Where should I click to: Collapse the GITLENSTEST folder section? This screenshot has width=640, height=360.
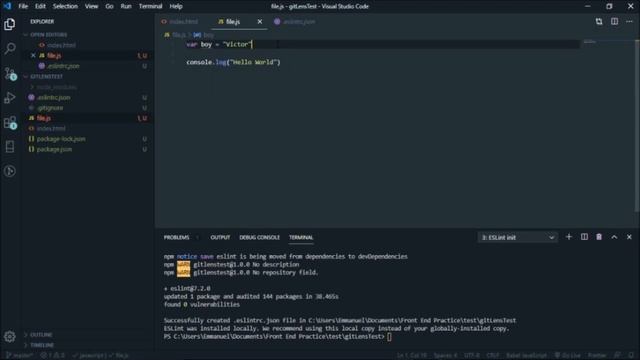[43, 76]
